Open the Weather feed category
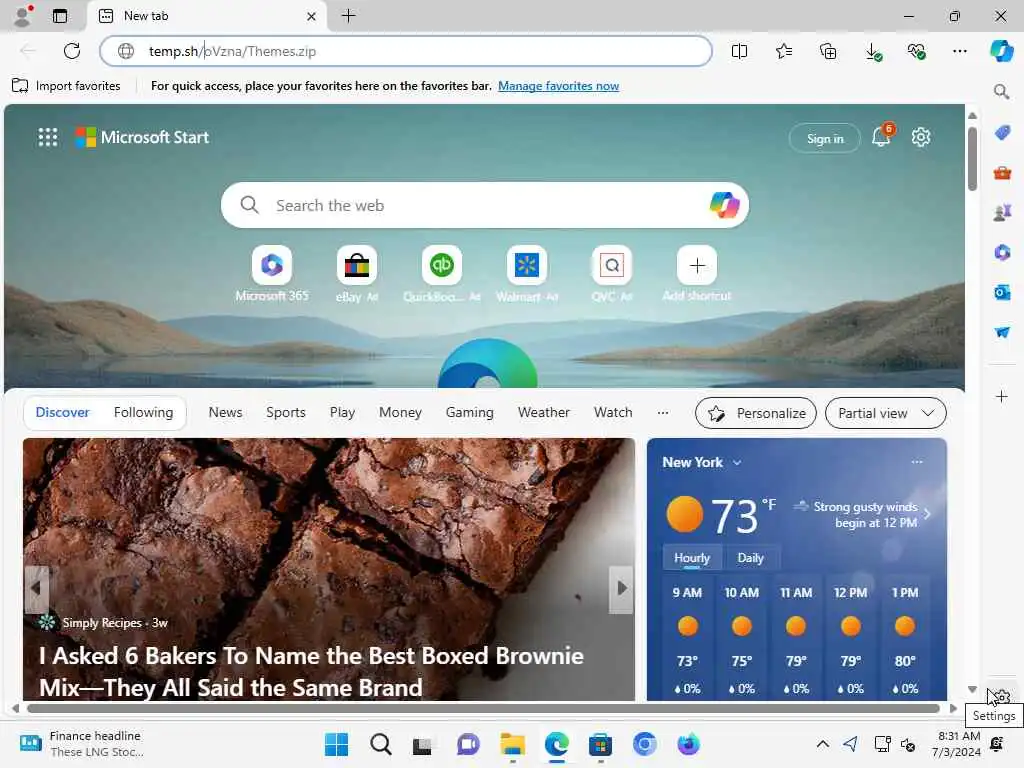Viewport: 1024px width, 768px height. pos(543,413)
